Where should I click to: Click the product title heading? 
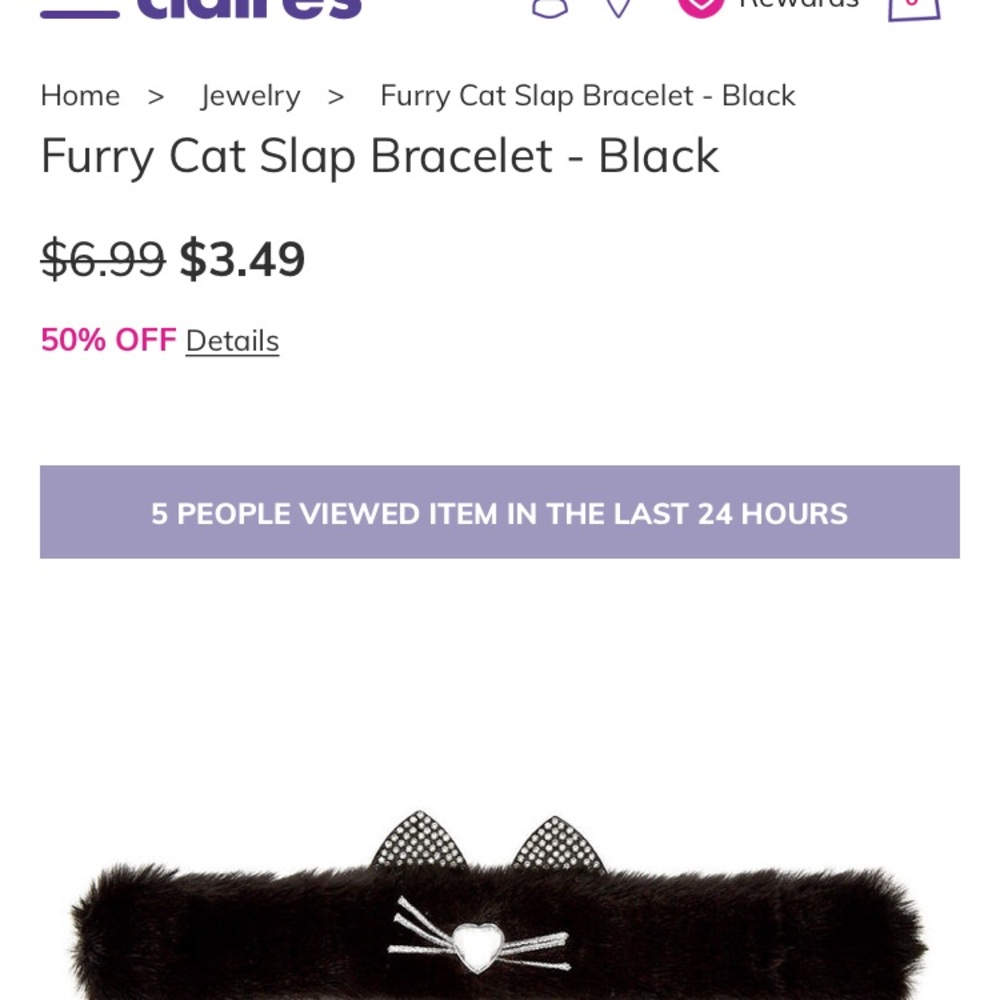380,156
